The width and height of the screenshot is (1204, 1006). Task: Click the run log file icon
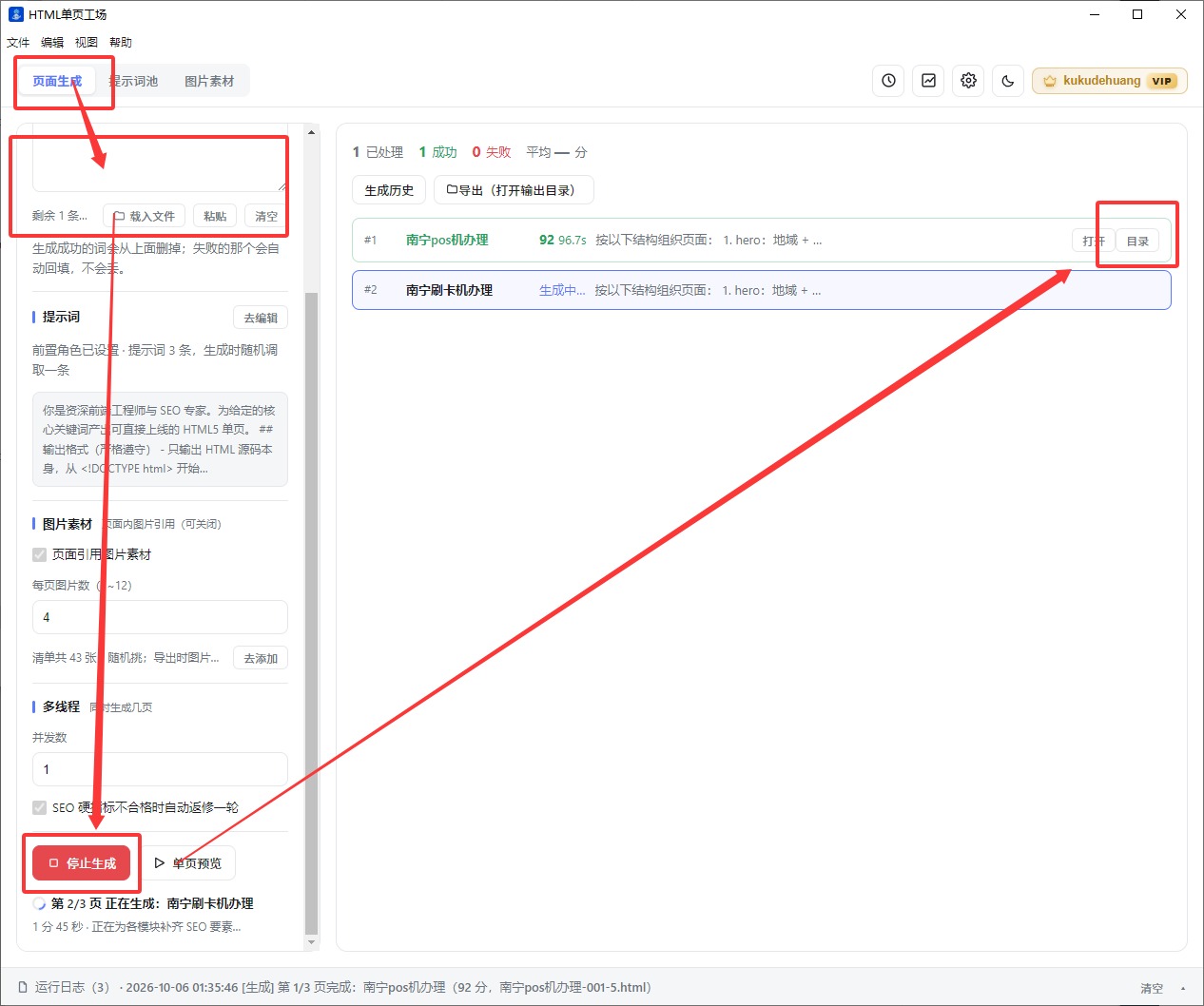tap(23, 987)
